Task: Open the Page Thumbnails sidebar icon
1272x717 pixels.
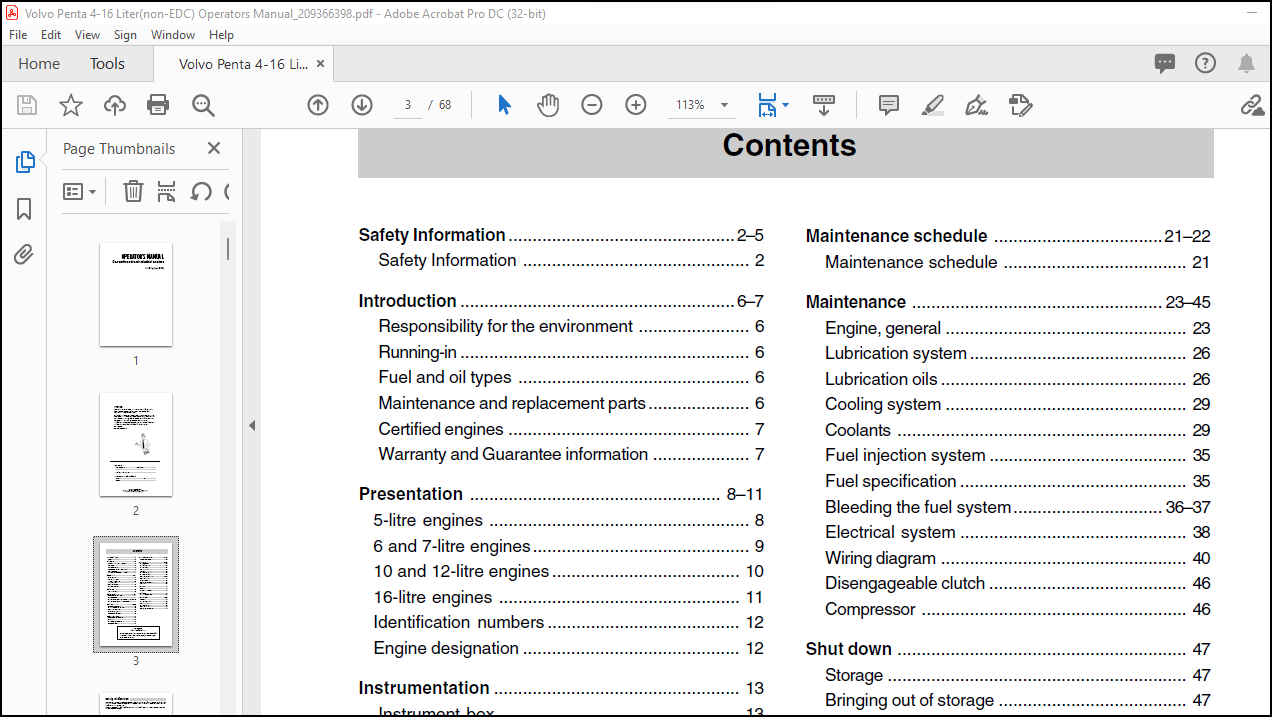Action: 25,162
